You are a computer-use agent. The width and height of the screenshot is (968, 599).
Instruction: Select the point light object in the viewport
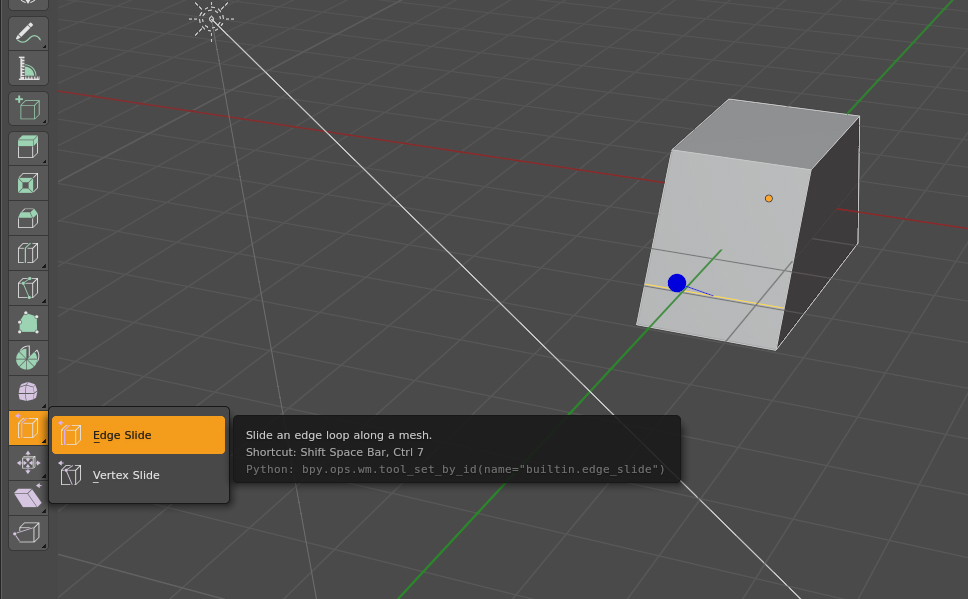211,19
